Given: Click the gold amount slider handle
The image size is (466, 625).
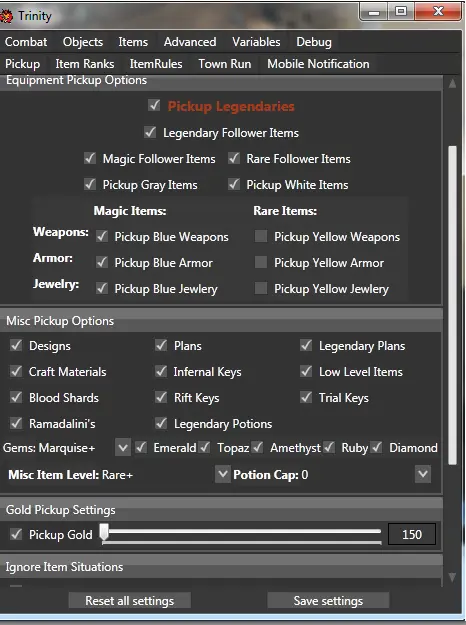Looking at the screenshot, I should tap(104, 533).
